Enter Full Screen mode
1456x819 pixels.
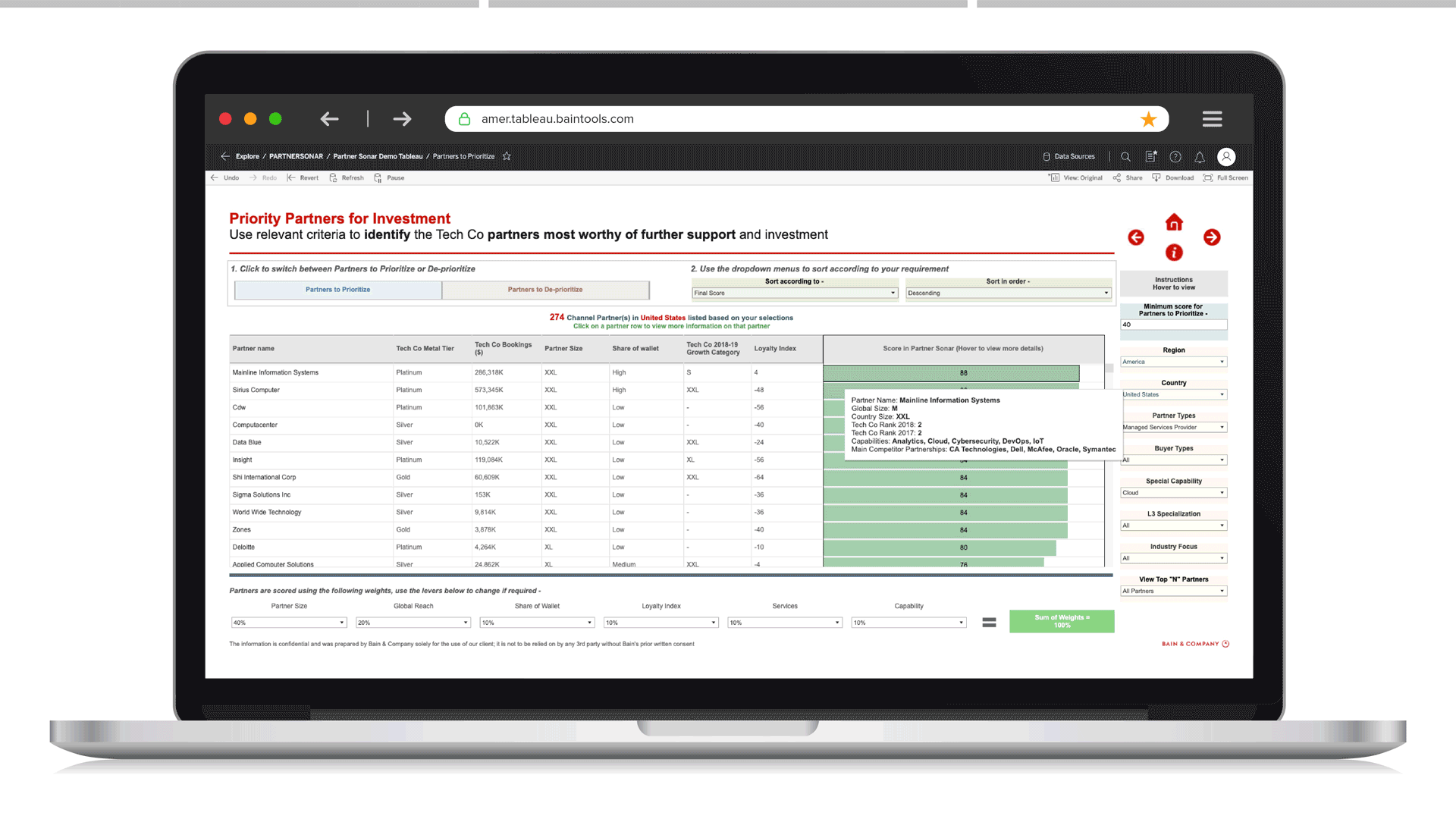[x=1225, y=177]
